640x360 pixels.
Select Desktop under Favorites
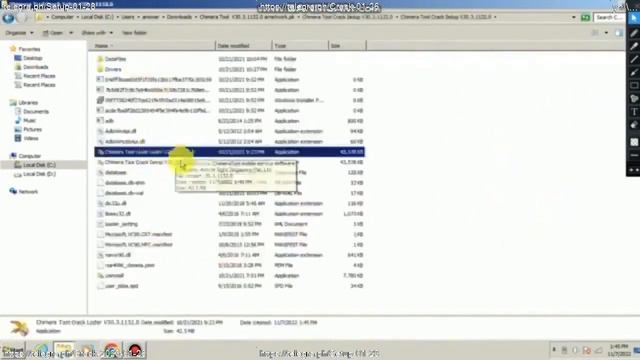(x=33, y=58)
